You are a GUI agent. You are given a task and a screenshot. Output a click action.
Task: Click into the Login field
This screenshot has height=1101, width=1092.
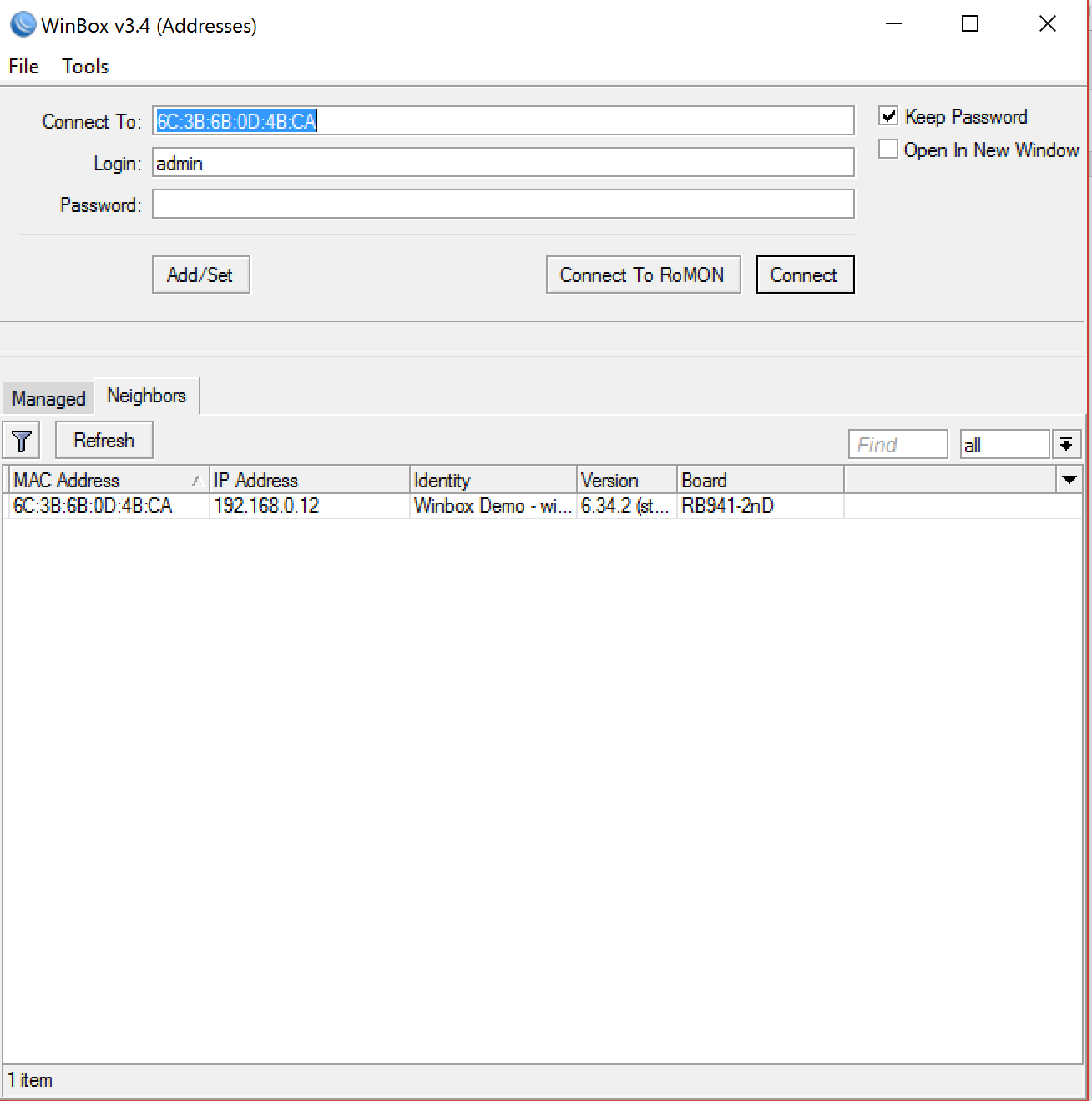[x=503, y=163]
